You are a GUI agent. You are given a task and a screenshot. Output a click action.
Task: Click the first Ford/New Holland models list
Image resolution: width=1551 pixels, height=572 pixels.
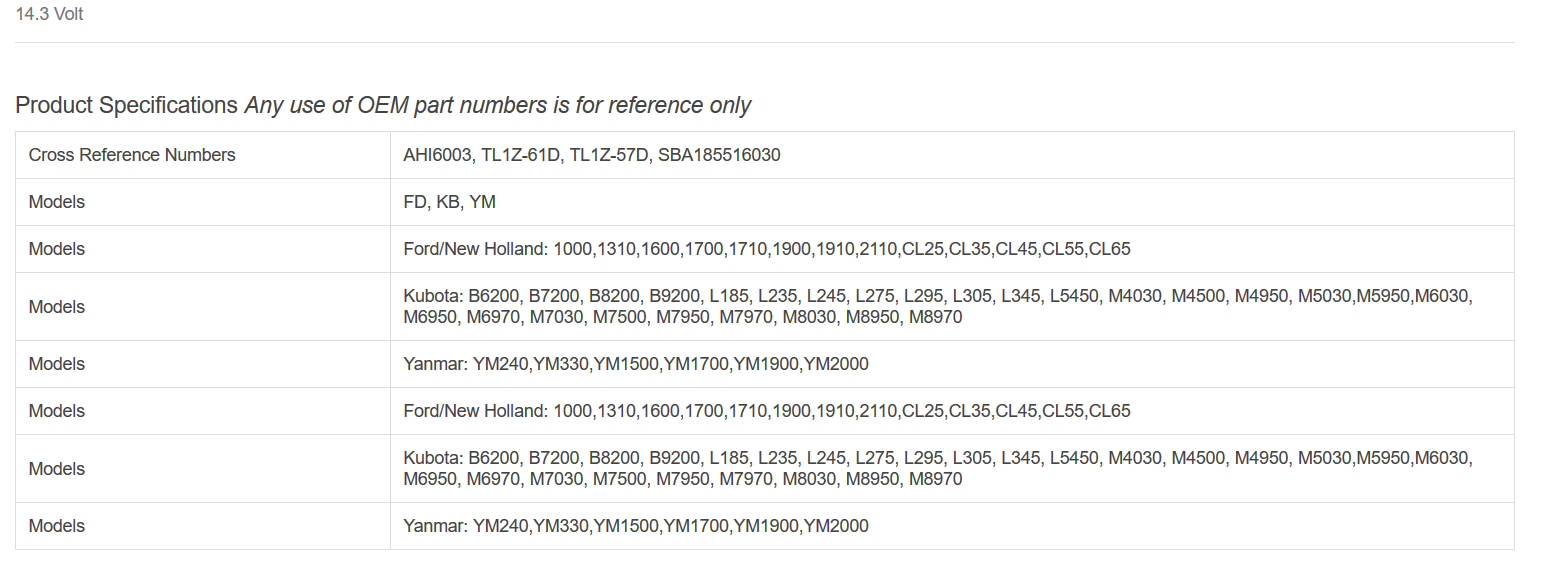click(x=766, y=249)
